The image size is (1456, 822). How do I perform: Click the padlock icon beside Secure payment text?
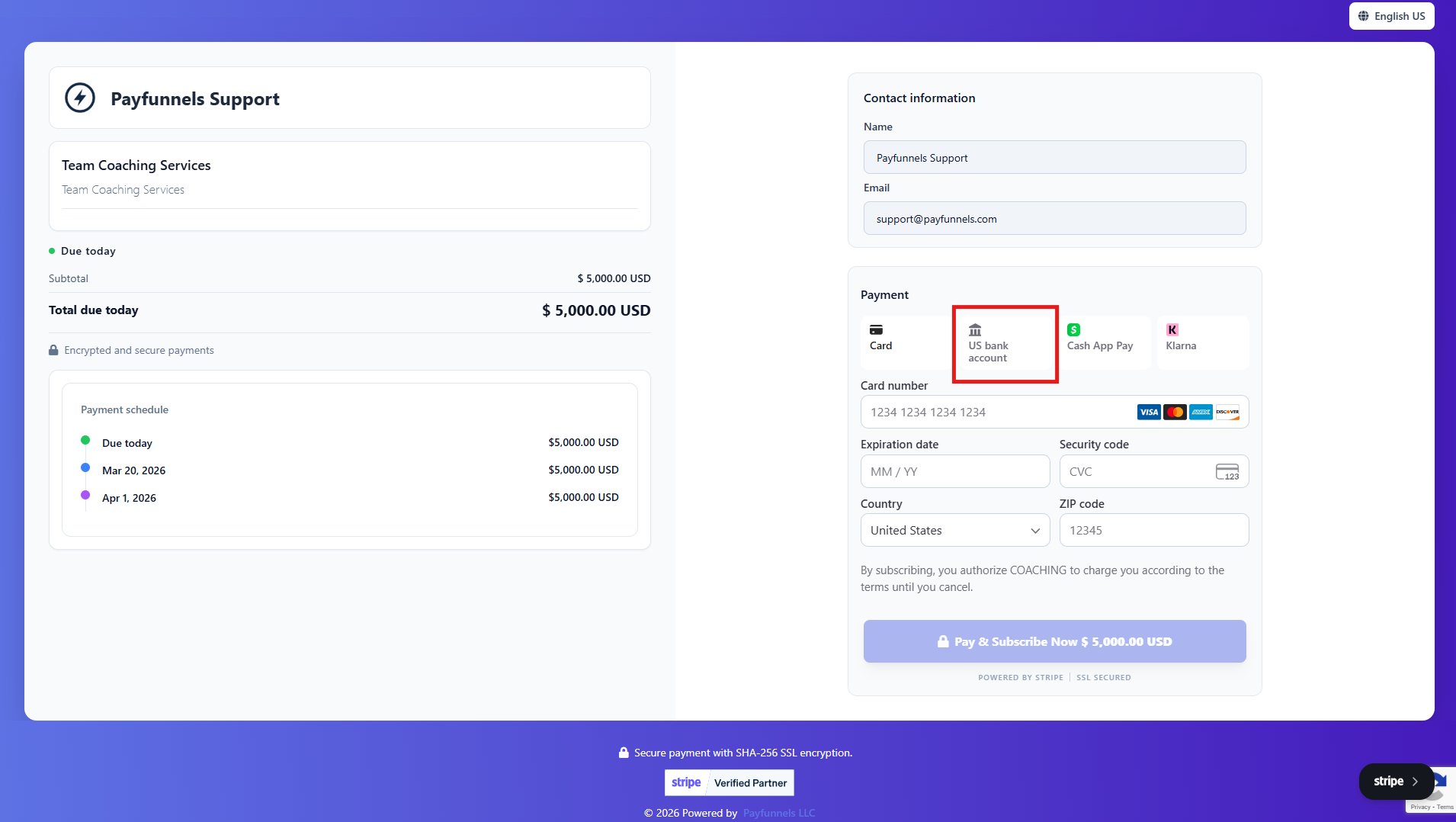[x=624, y=753]
